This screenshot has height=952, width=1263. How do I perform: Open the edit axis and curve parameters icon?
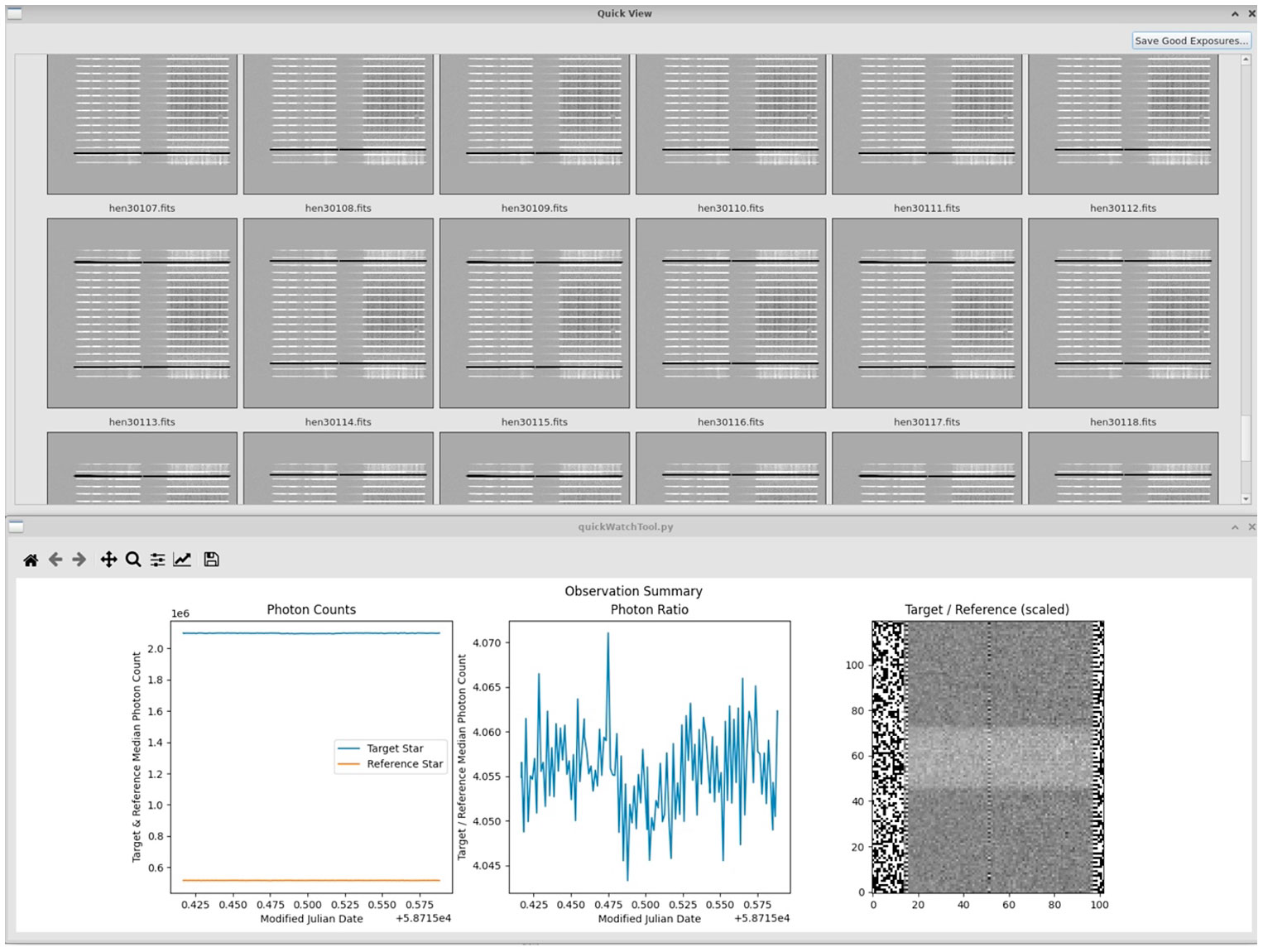182,560
